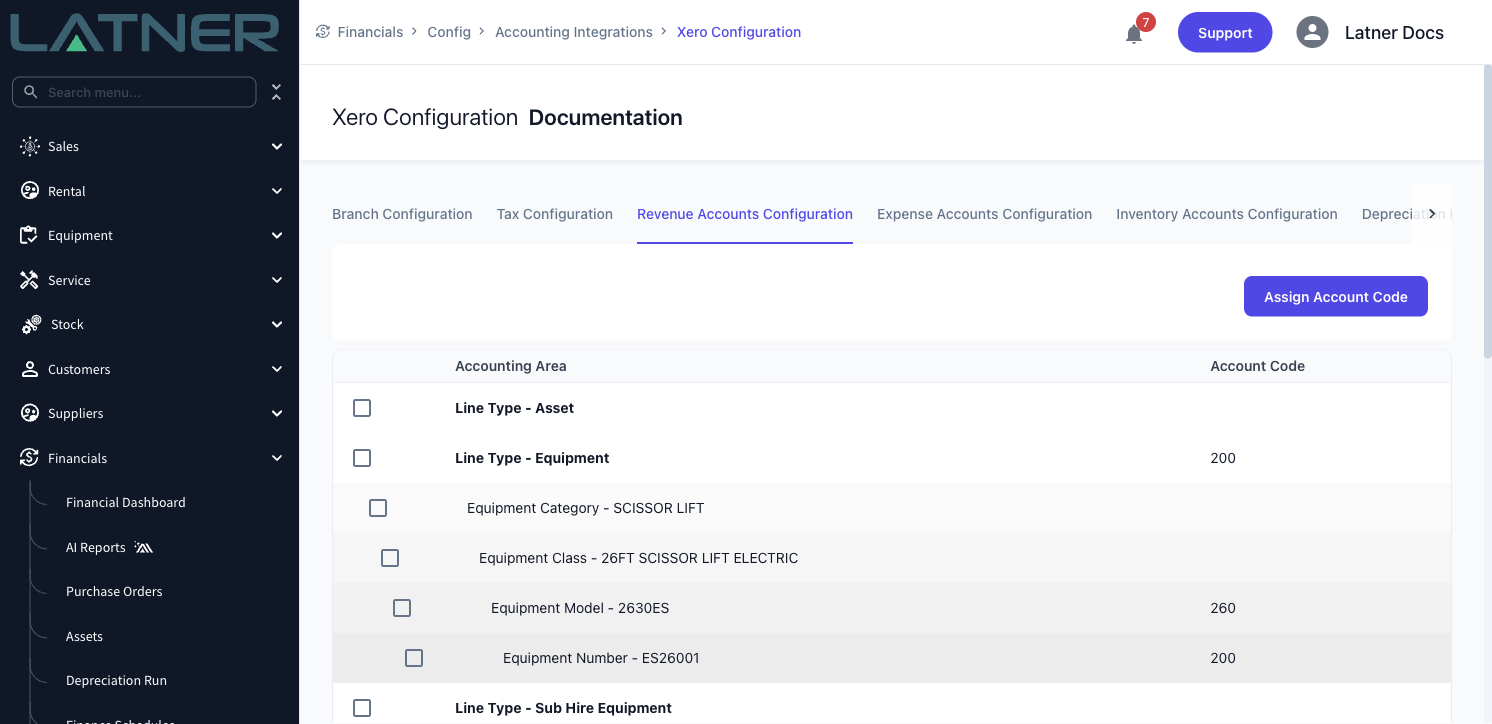Select the Revenue Accounts Configuration tab

tap(745, 214)
